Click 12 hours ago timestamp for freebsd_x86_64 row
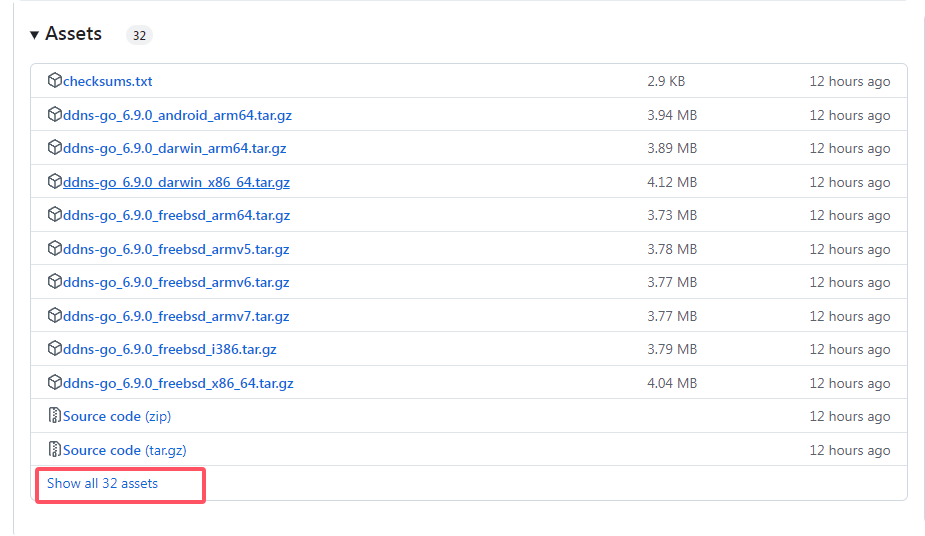This screenshot has width=925, height=536. click(x=849, y=383)
